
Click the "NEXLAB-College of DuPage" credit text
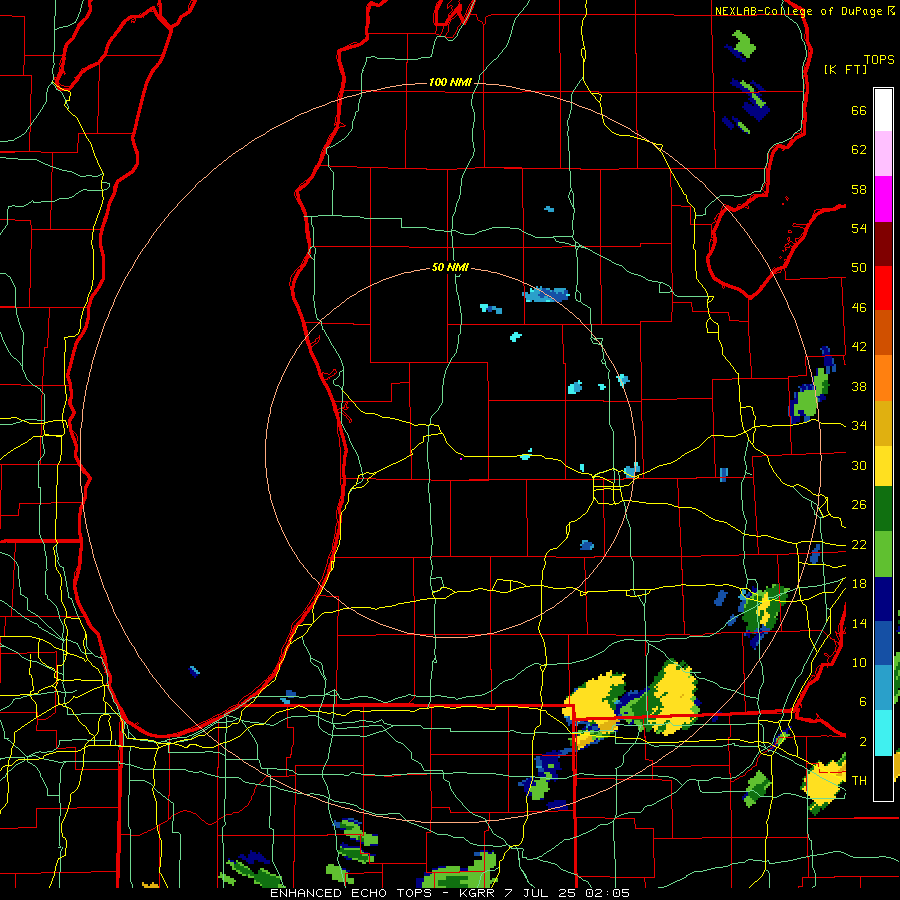[x=799, y=11]
